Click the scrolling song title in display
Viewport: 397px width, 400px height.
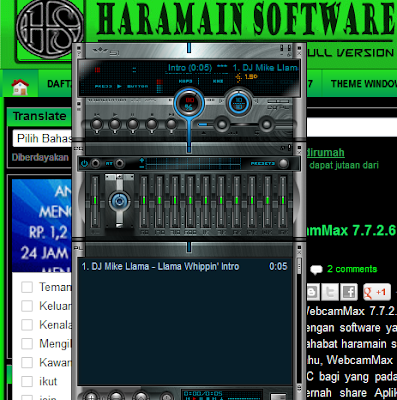(233, 68)
